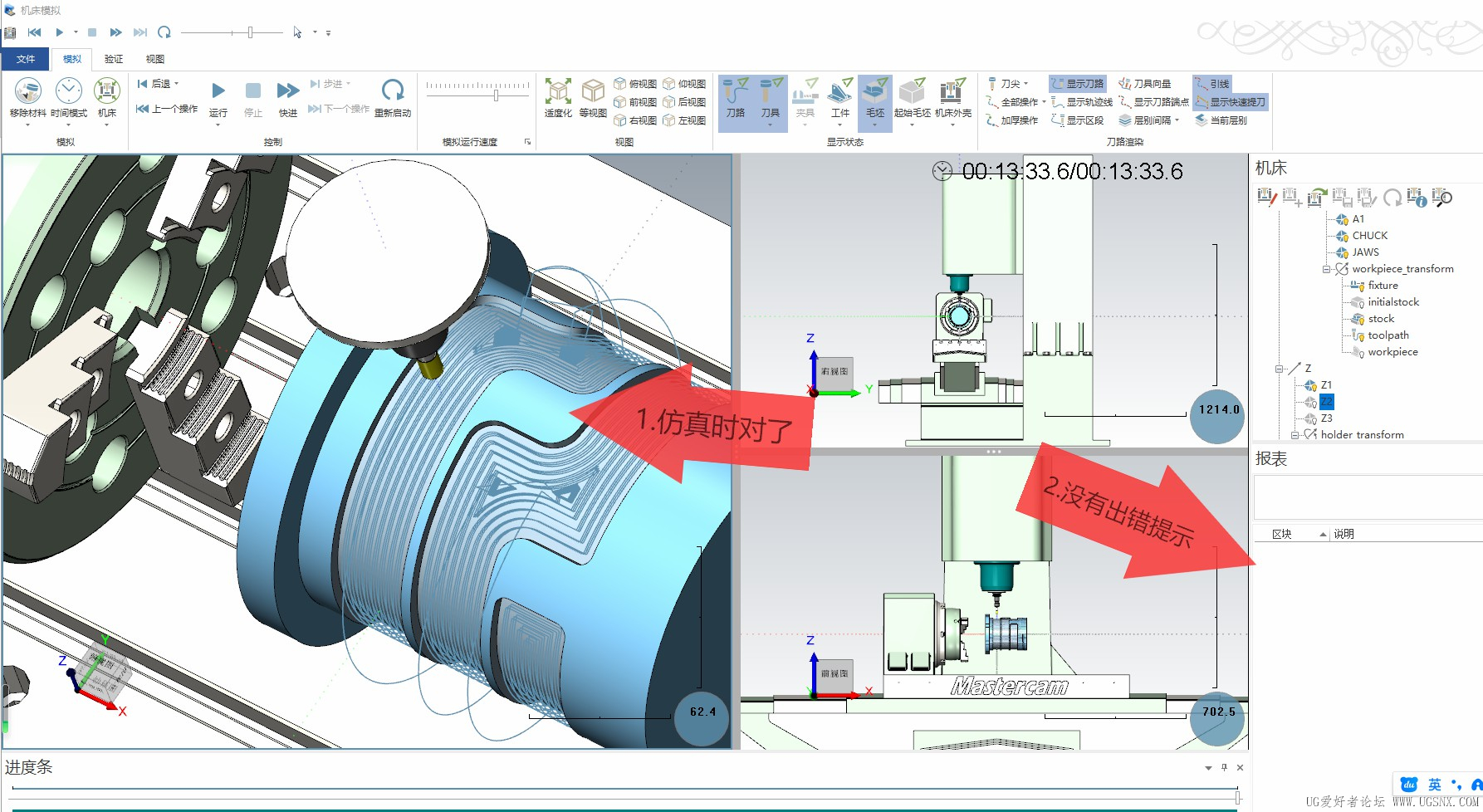Switch to 左视图 left view

pyautogui.click(x=684, y=120)
